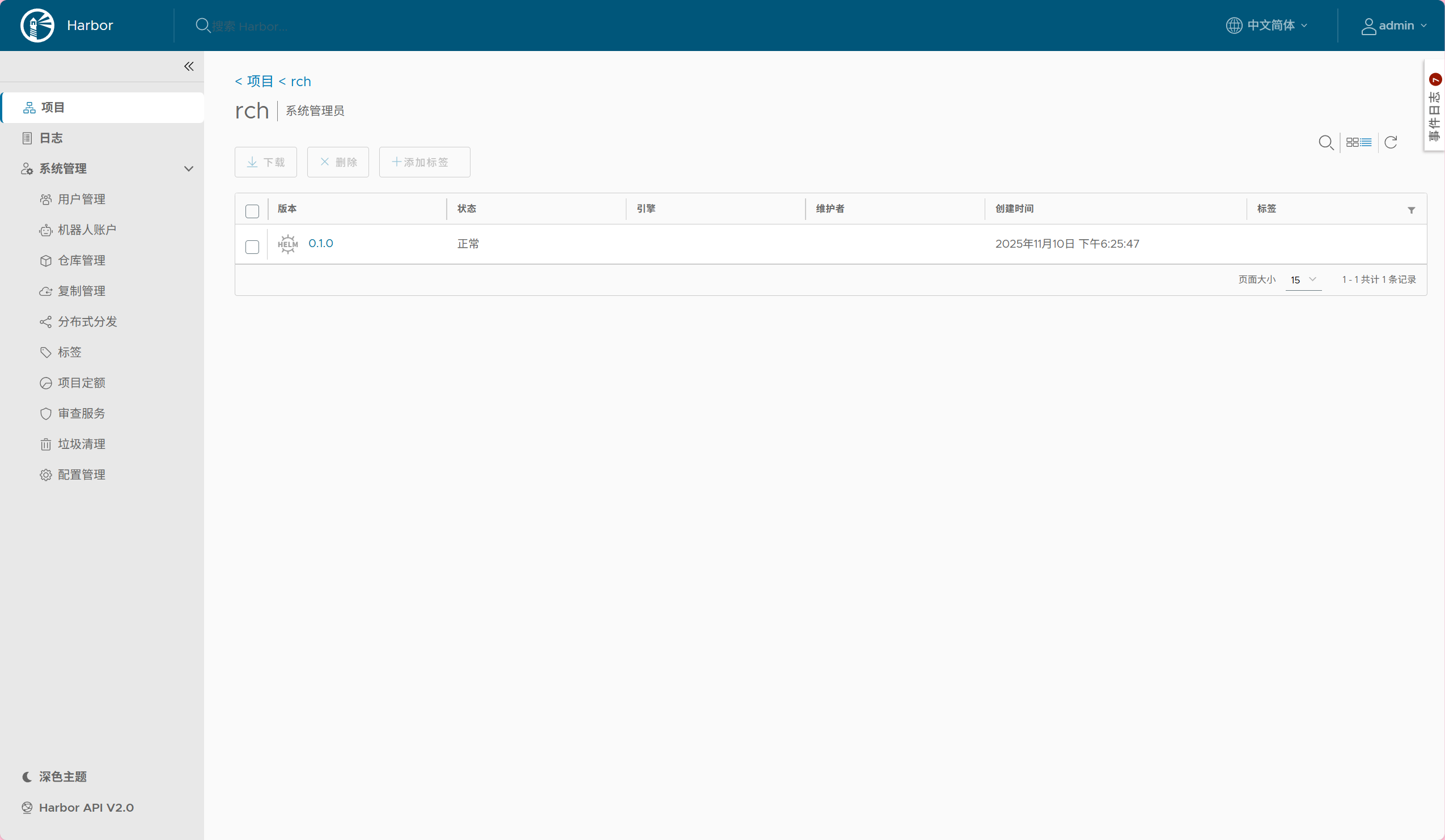Collapse the sidebar with double-chevron icon
The width and height of the screenshot is (1445, 840).
tap(189, 66)
